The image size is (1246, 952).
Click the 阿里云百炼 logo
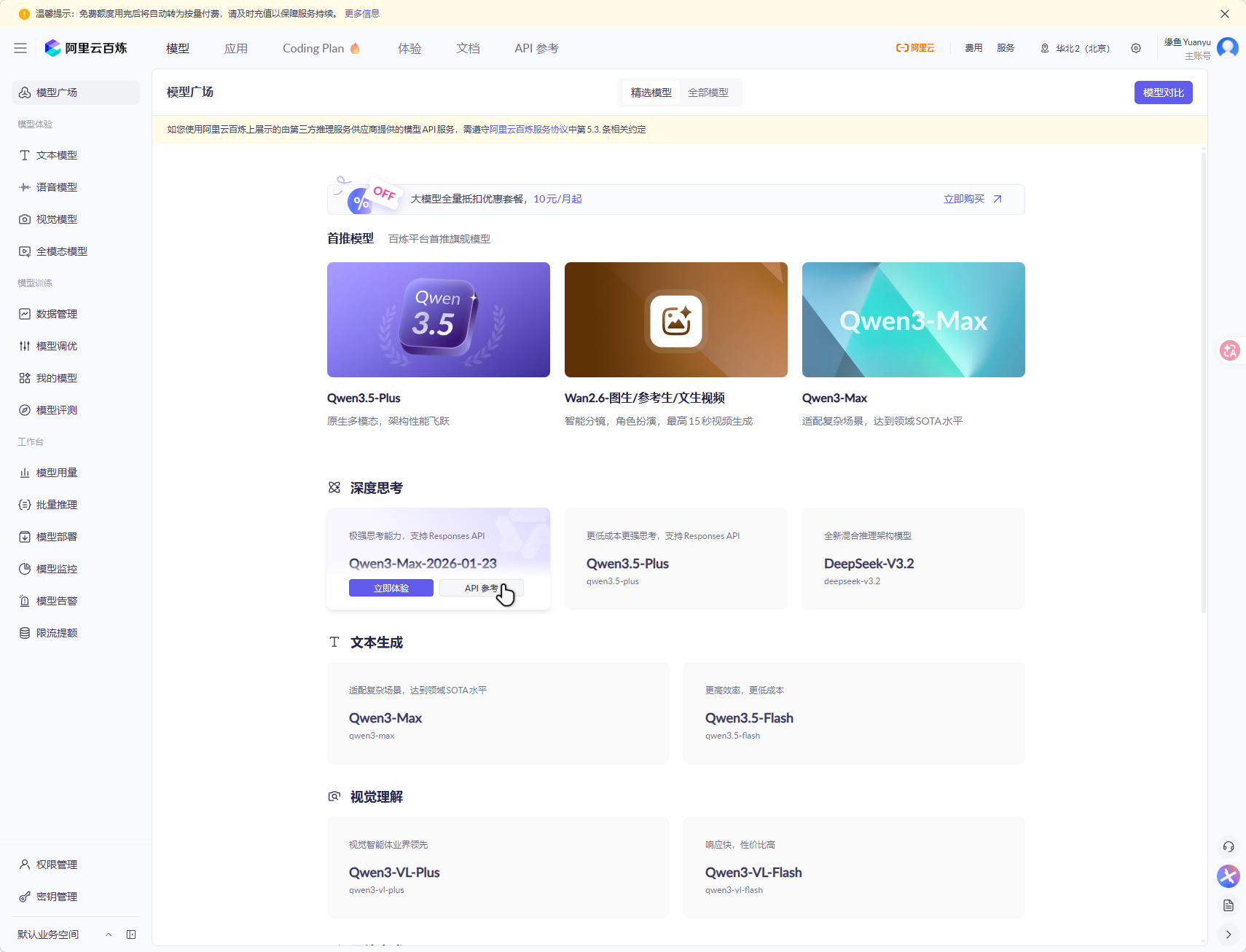86,48
